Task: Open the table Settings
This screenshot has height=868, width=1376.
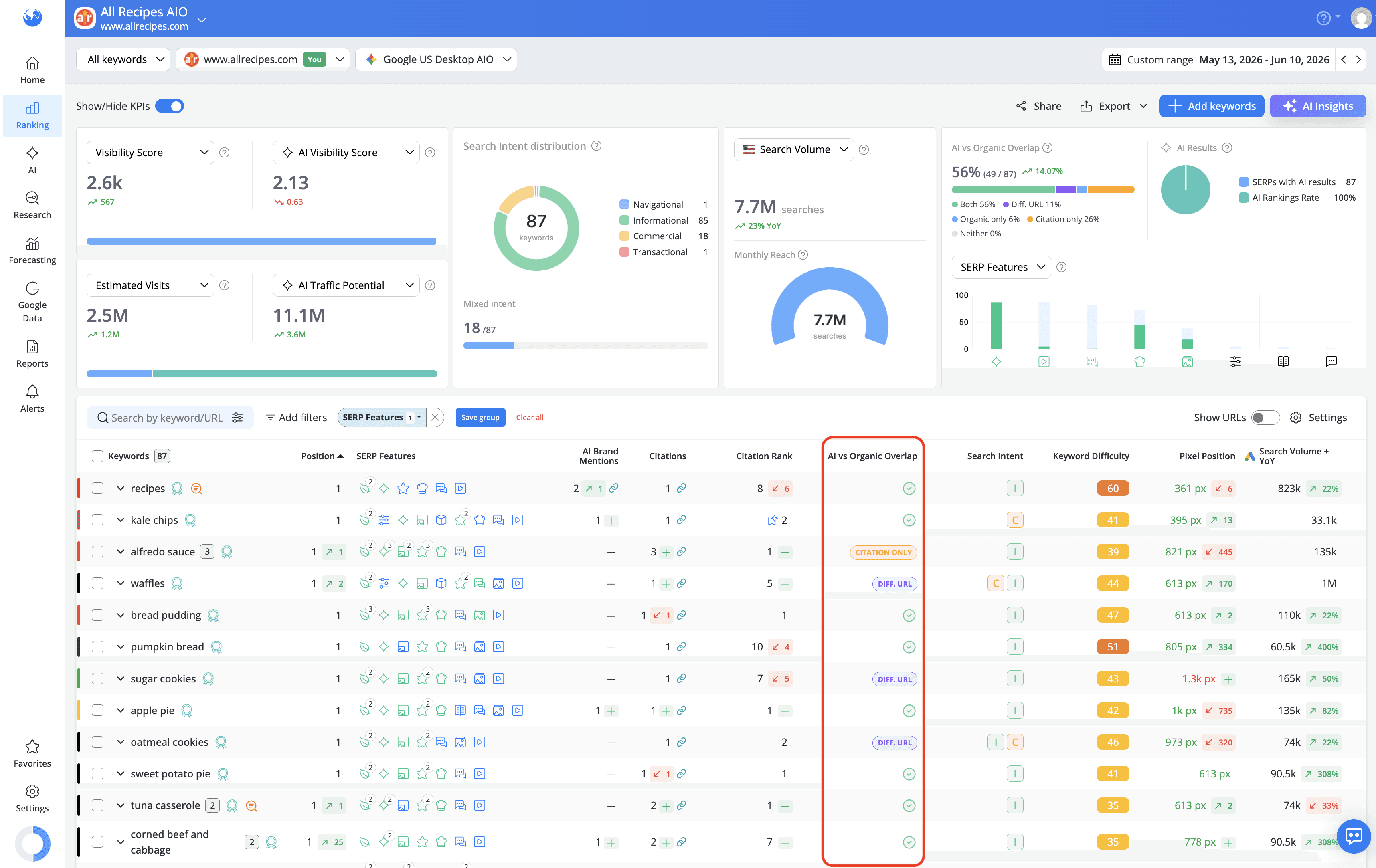Action: click(x=1319, y=418)
